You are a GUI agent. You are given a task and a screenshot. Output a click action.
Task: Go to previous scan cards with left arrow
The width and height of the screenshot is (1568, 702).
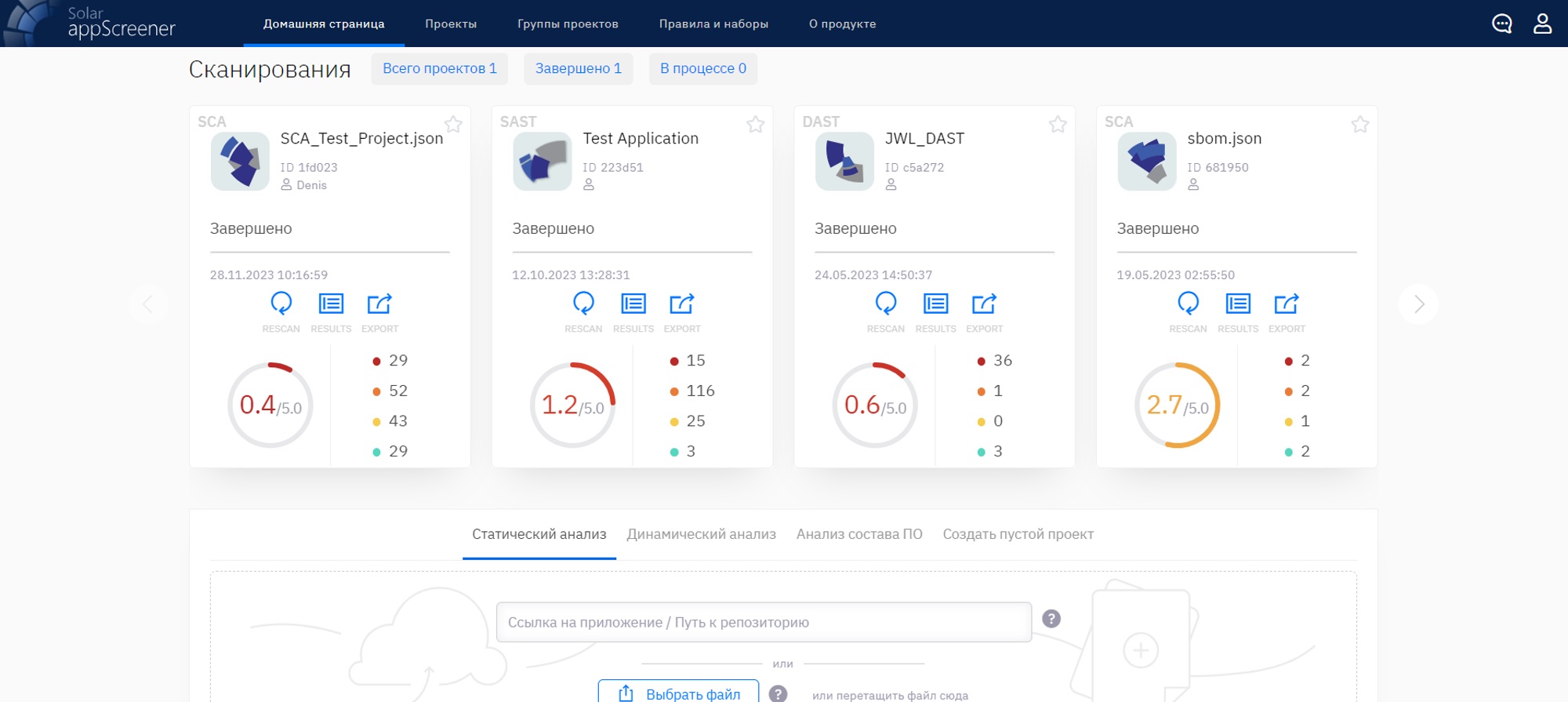coord(148,304)
